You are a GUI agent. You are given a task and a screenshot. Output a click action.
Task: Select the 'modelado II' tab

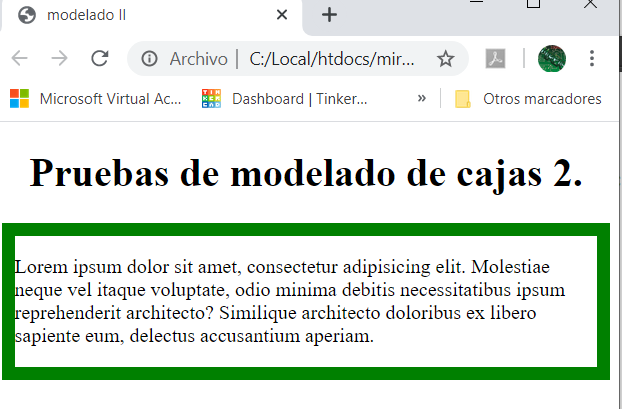point(151,16)
